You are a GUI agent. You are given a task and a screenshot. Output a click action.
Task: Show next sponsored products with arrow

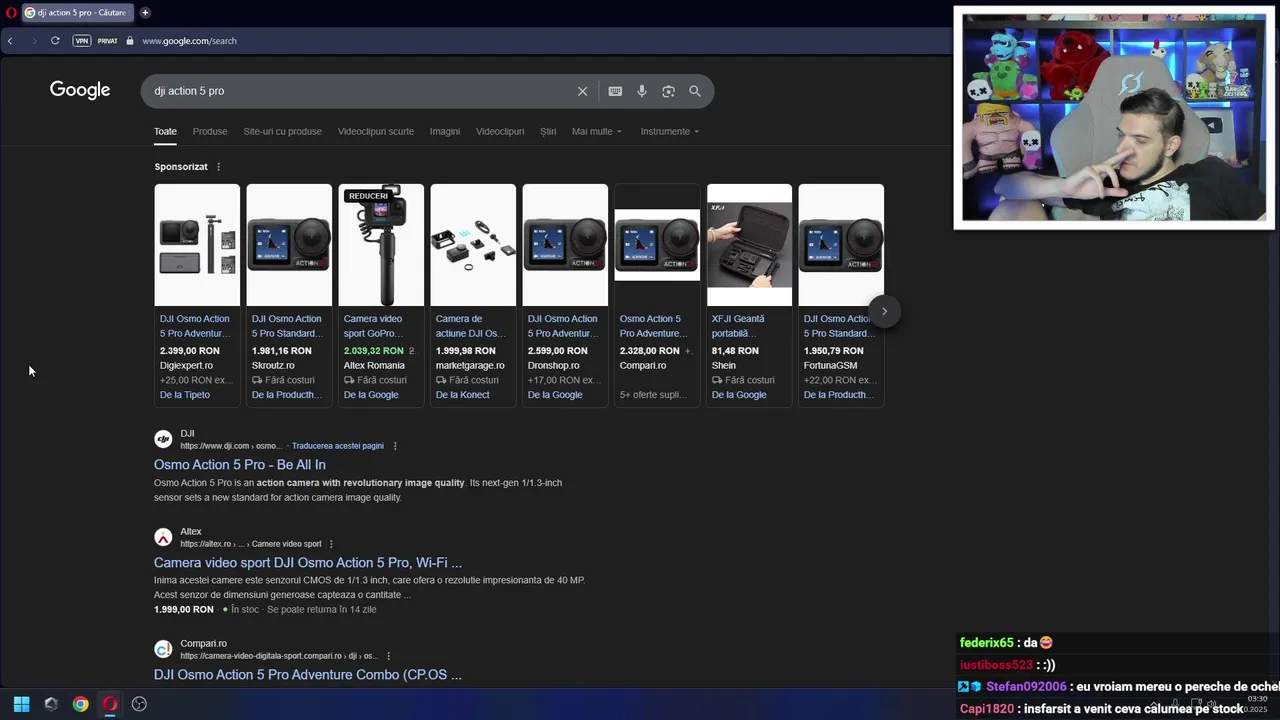884,311
